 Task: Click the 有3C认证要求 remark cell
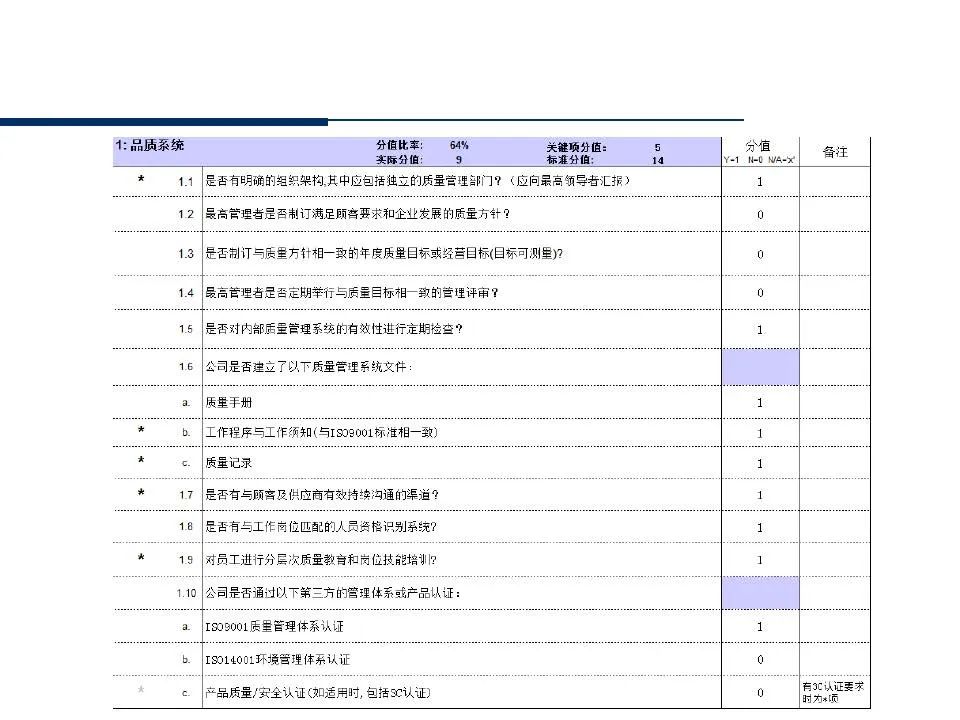point(834,692)
